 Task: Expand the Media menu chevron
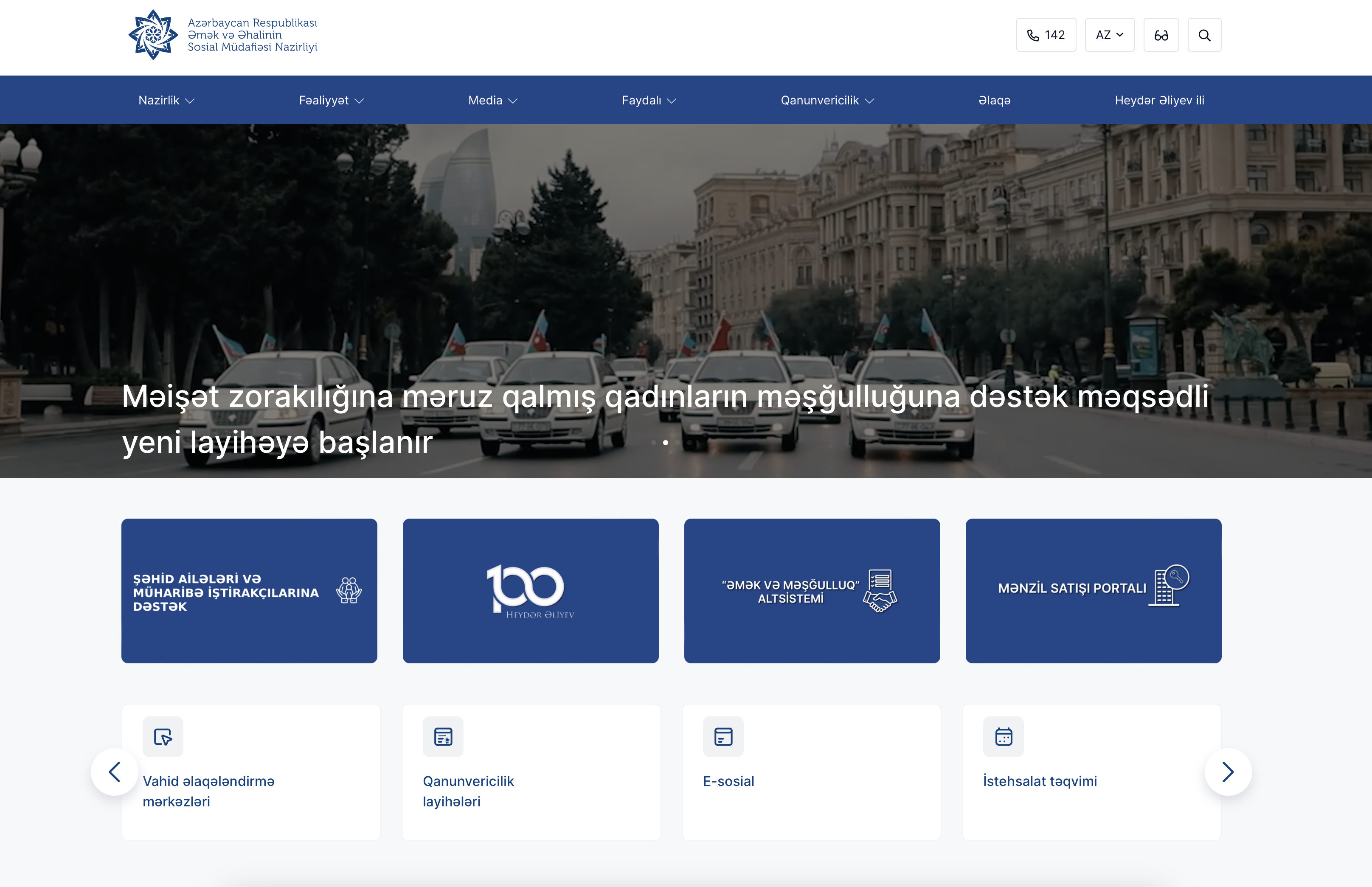tap(513, 101)
